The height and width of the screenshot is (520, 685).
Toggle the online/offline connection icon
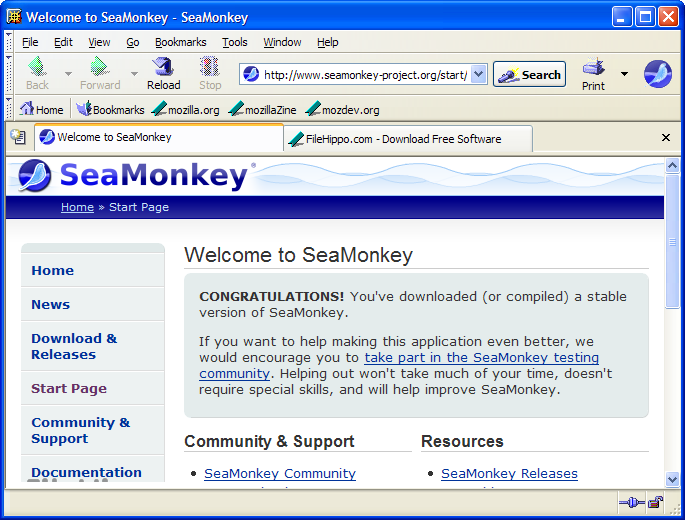point(631,502)
